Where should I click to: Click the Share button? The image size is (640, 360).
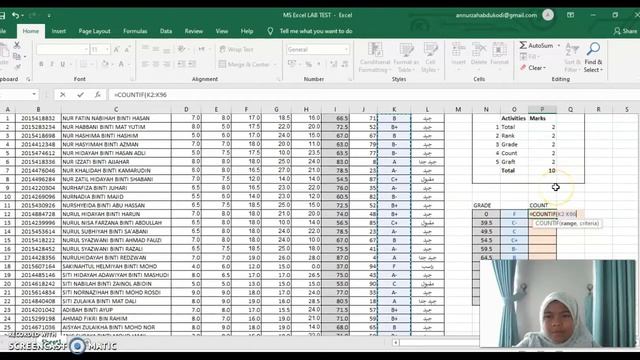pyautogui.click(x=625, y=31)
